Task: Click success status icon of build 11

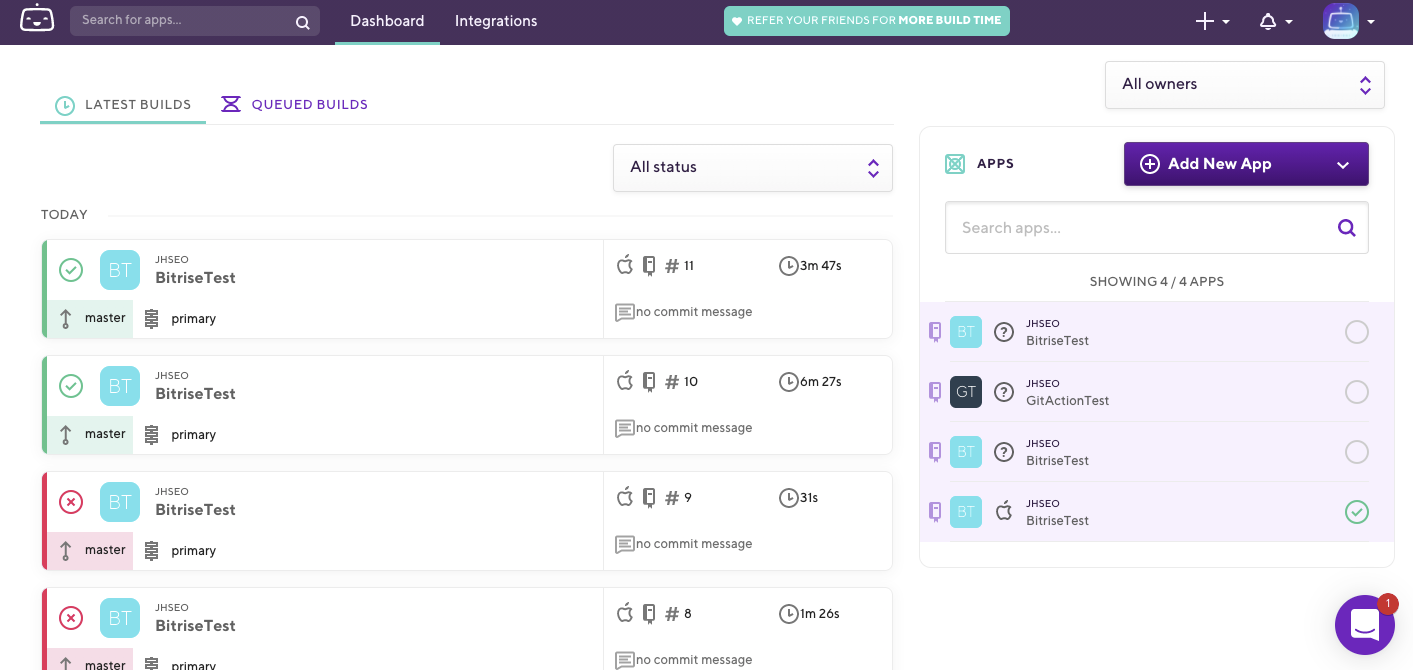Action: coord(71,270)
